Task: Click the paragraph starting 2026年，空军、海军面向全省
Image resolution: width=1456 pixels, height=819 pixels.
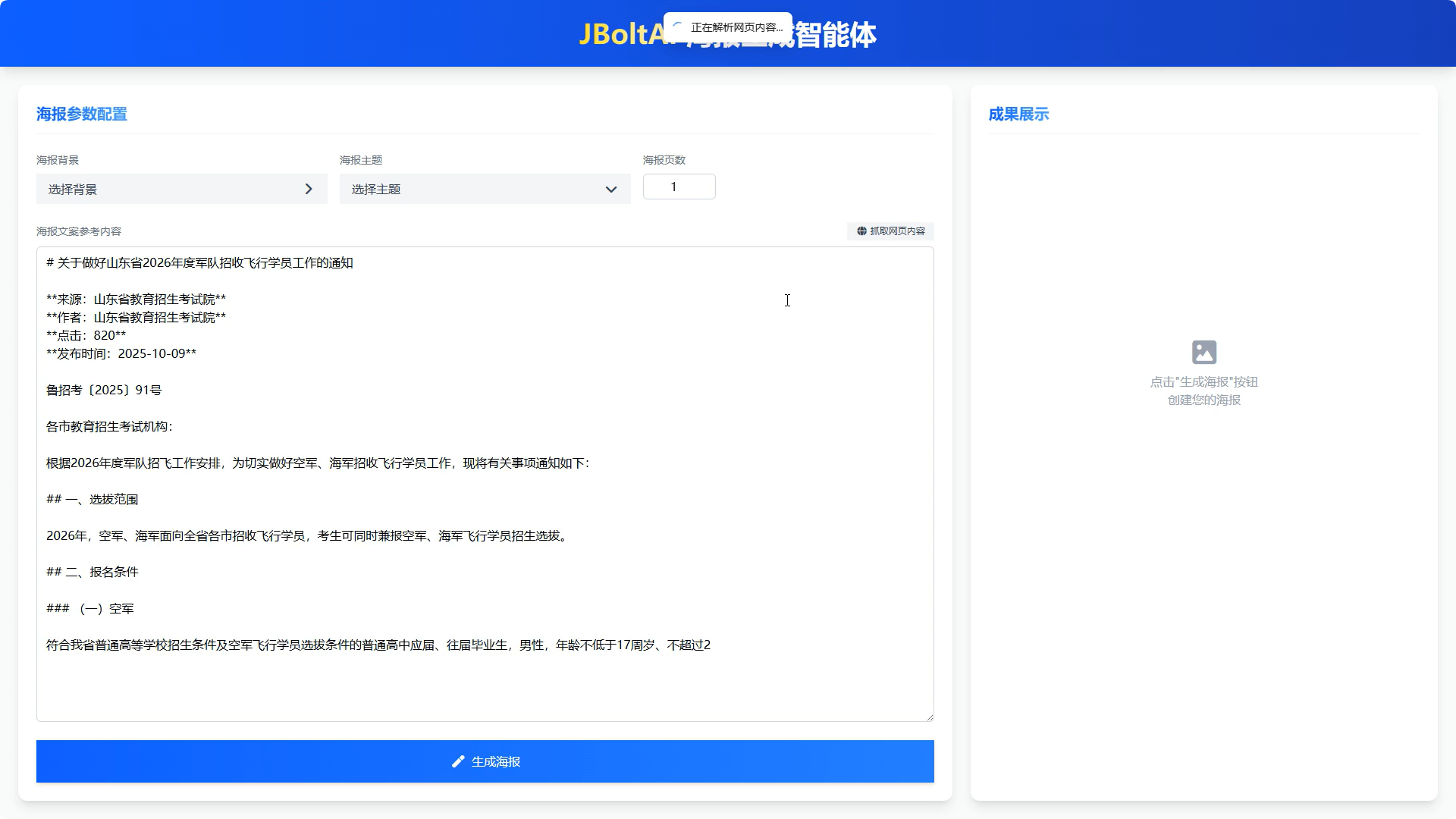Action: (x=308, y=535)
